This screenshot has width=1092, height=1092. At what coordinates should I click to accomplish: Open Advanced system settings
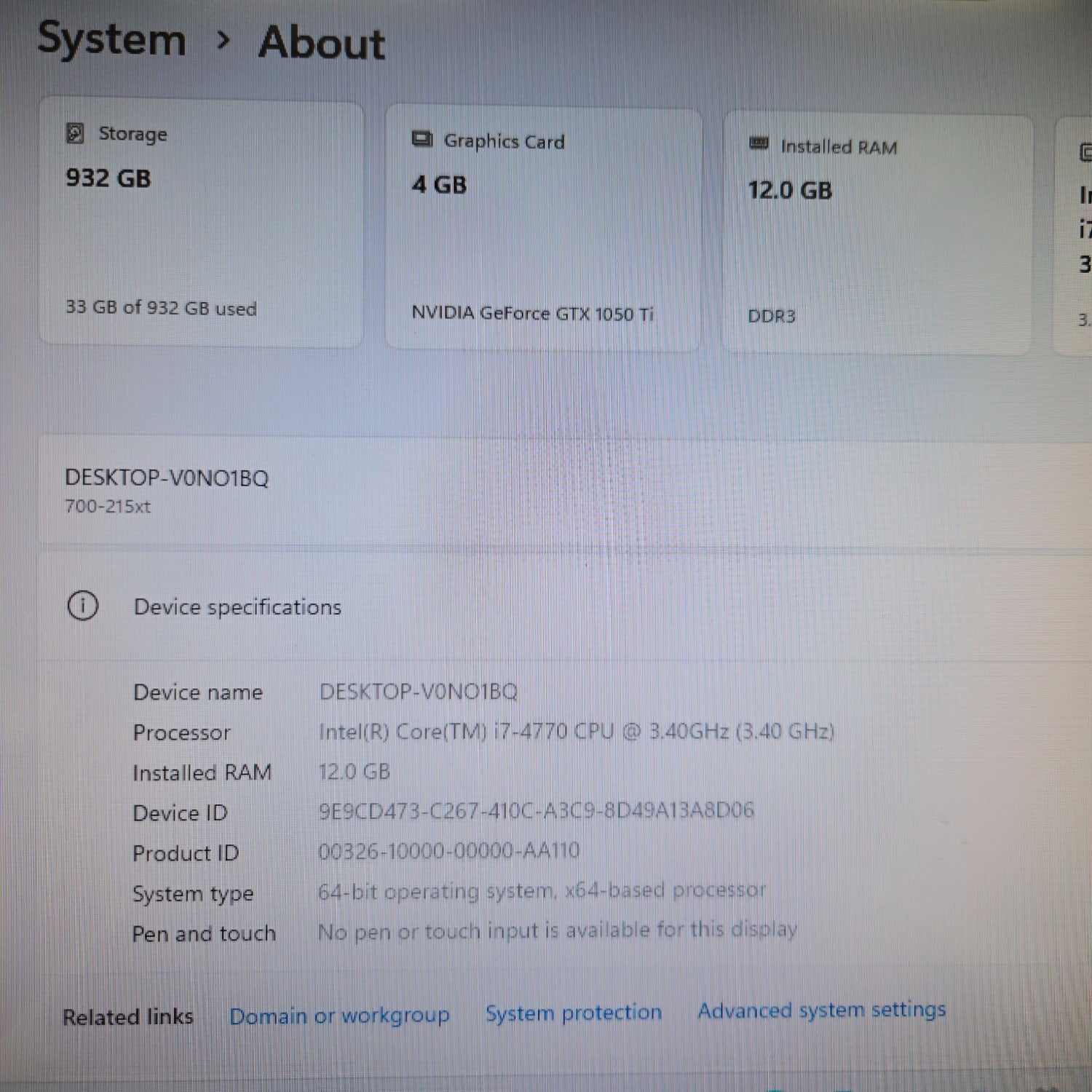(x=821, y=1010)
